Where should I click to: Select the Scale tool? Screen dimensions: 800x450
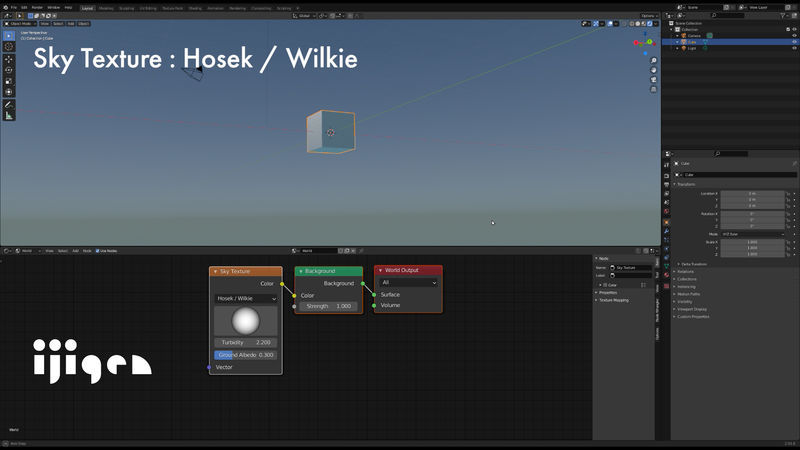coord(9,81)
